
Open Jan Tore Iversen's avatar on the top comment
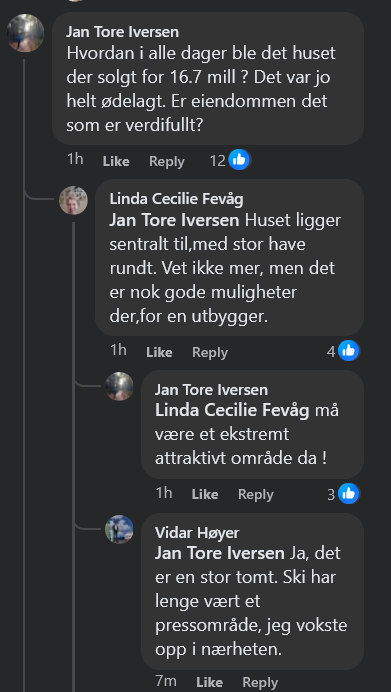coord(25,33)
